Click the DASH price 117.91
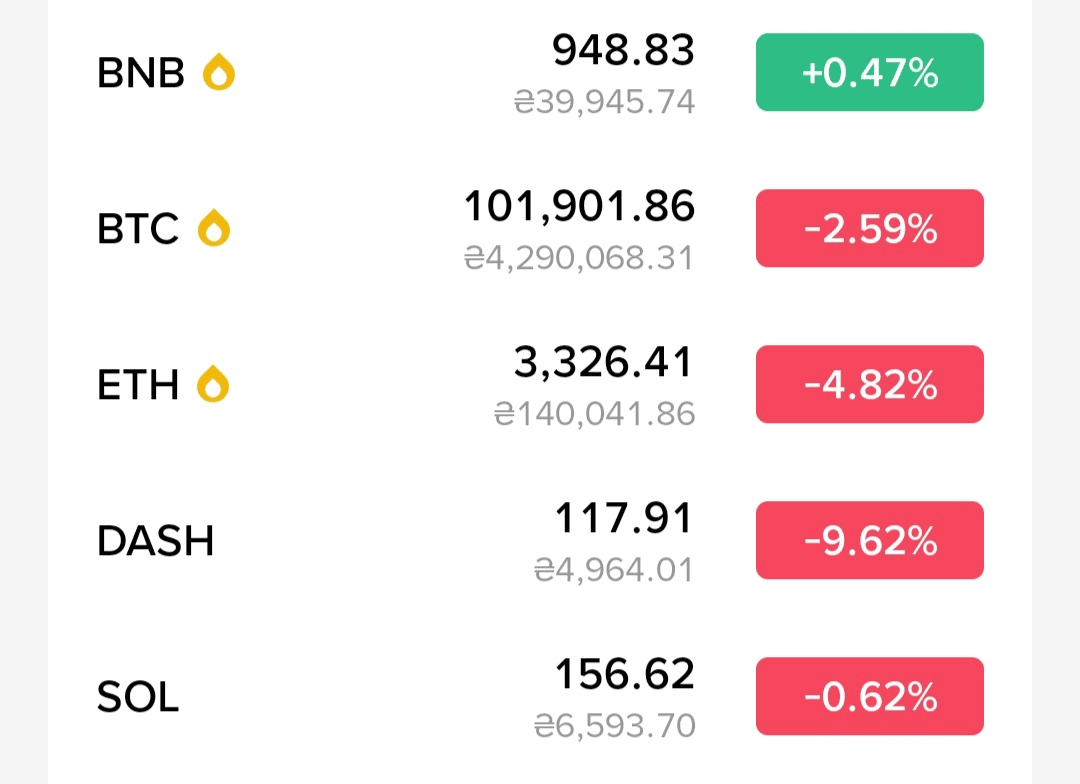The width and height of the screenshot is (1080, 784). (x=623, y=518)
